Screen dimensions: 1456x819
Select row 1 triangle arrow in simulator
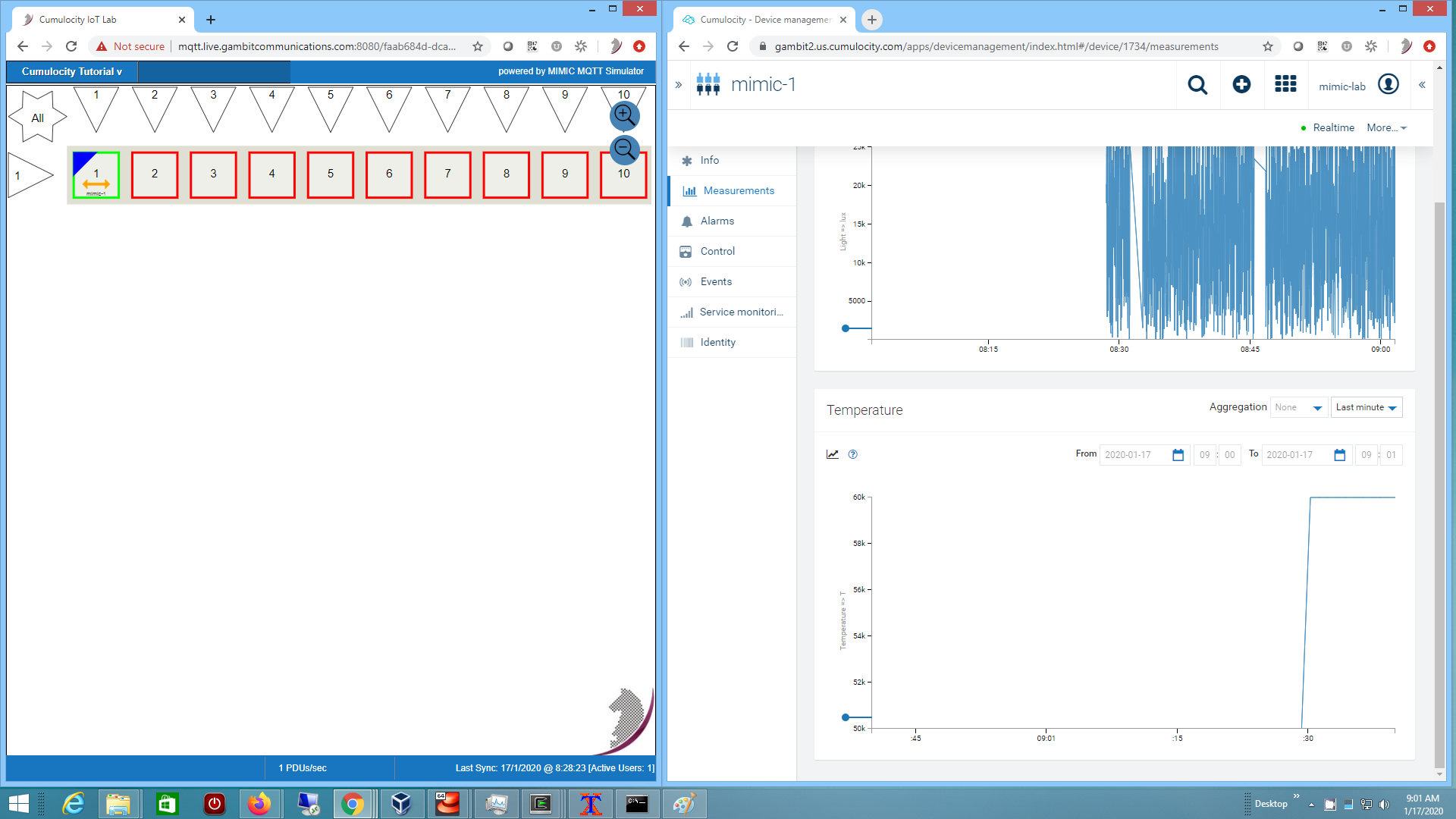tap(30, 175)
